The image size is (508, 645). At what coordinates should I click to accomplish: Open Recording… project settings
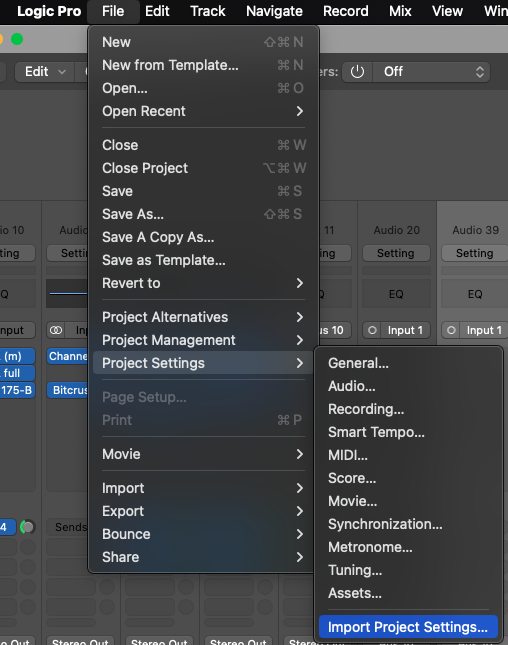(x=408, y=409)
